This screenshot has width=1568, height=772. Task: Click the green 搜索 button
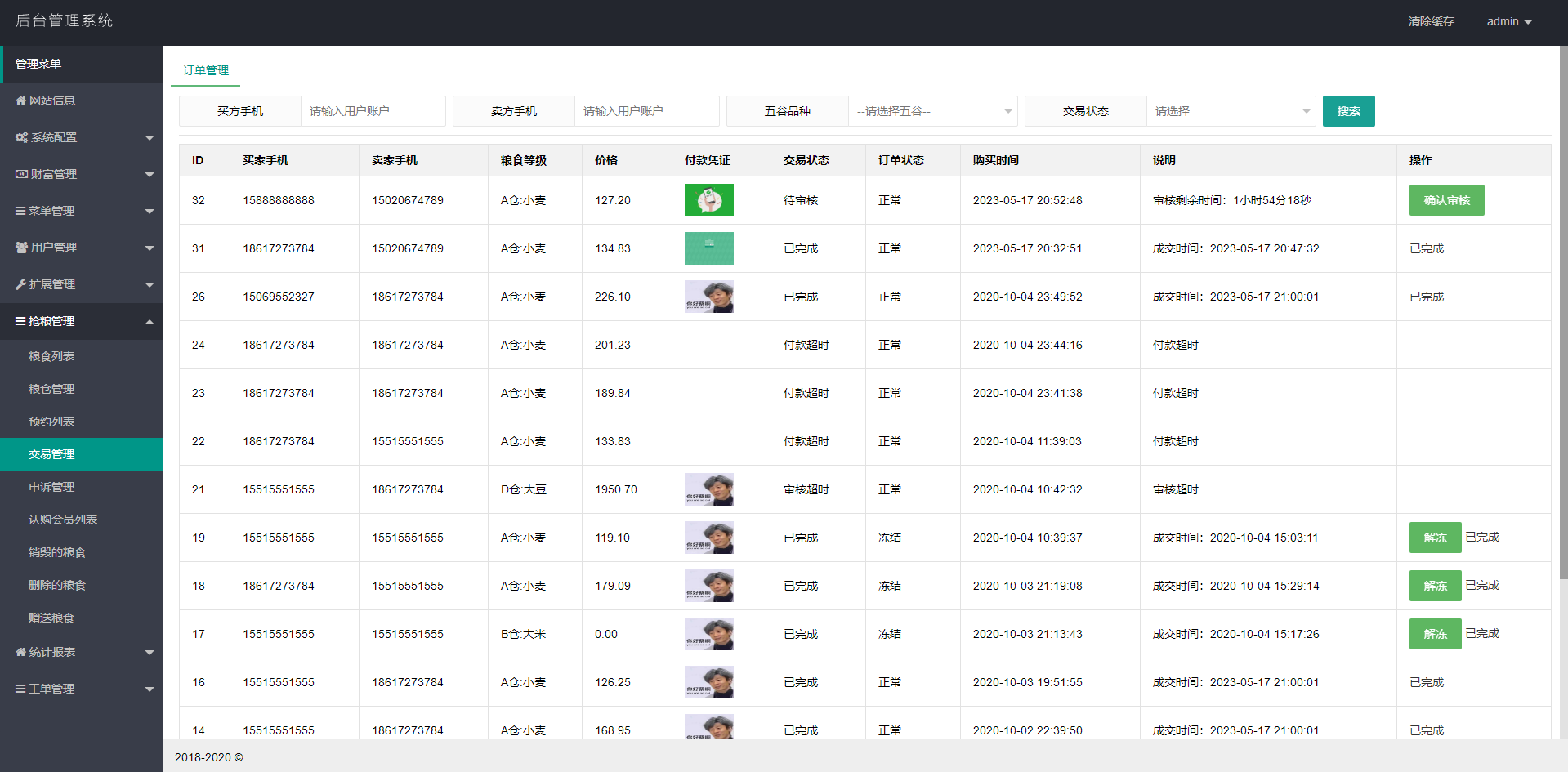pyautogui.click(x=1348, y=111)
